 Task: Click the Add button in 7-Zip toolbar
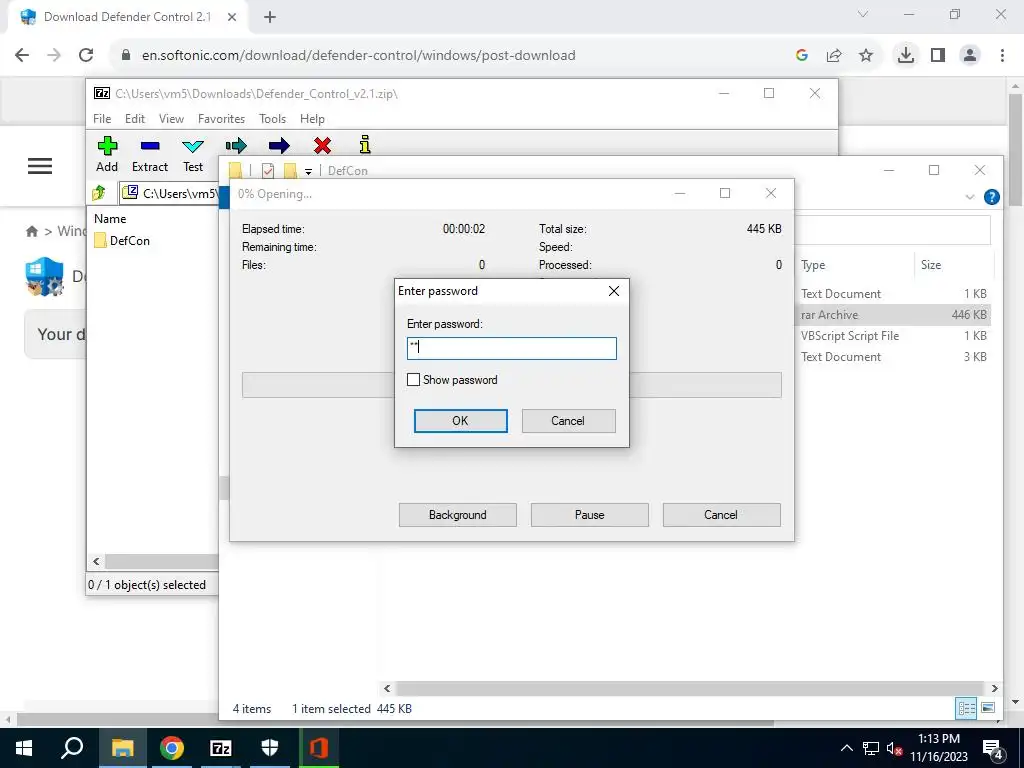click(x=107, y=155)
